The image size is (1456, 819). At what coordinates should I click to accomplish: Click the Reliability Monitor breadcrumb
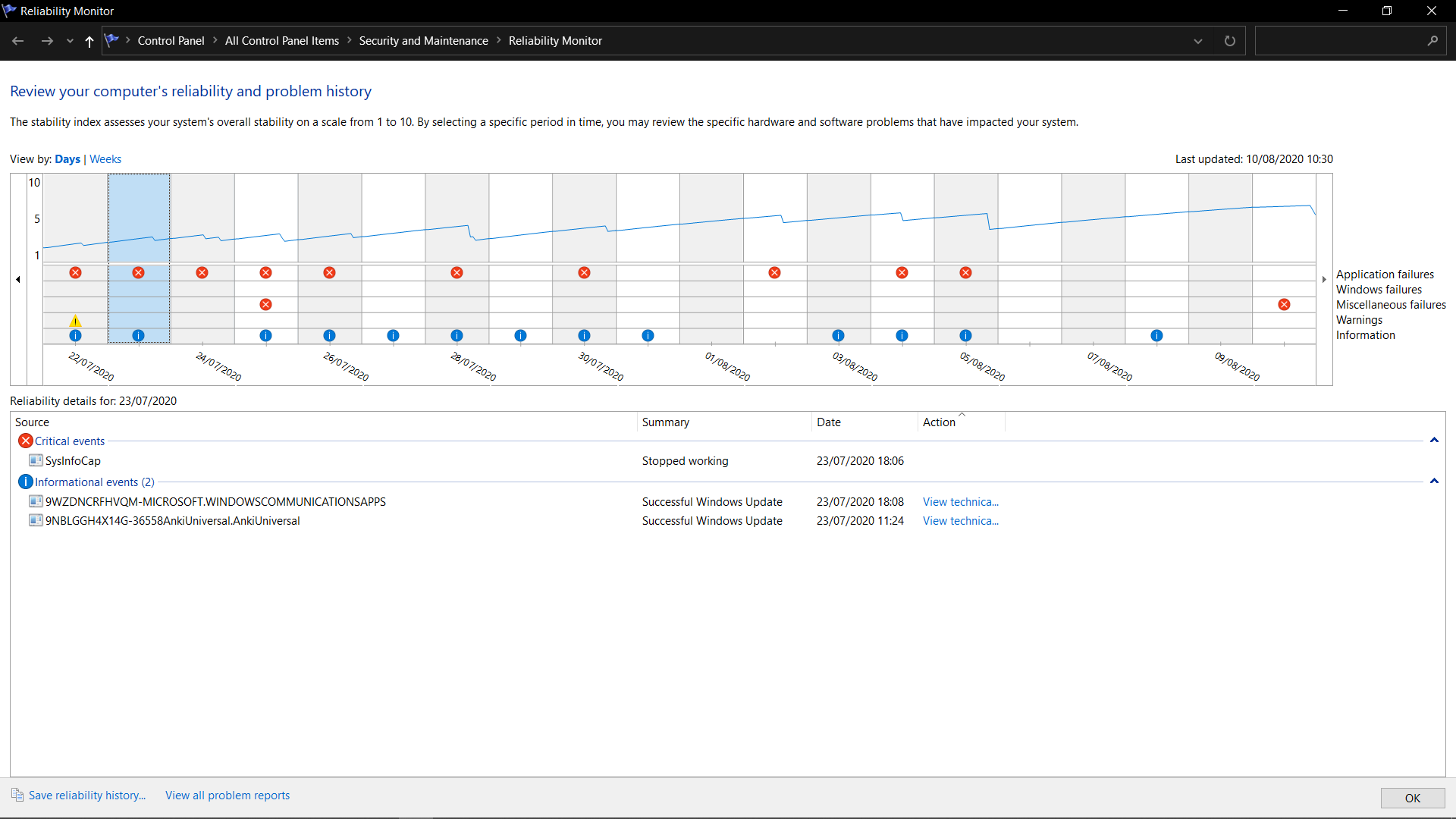555,41
